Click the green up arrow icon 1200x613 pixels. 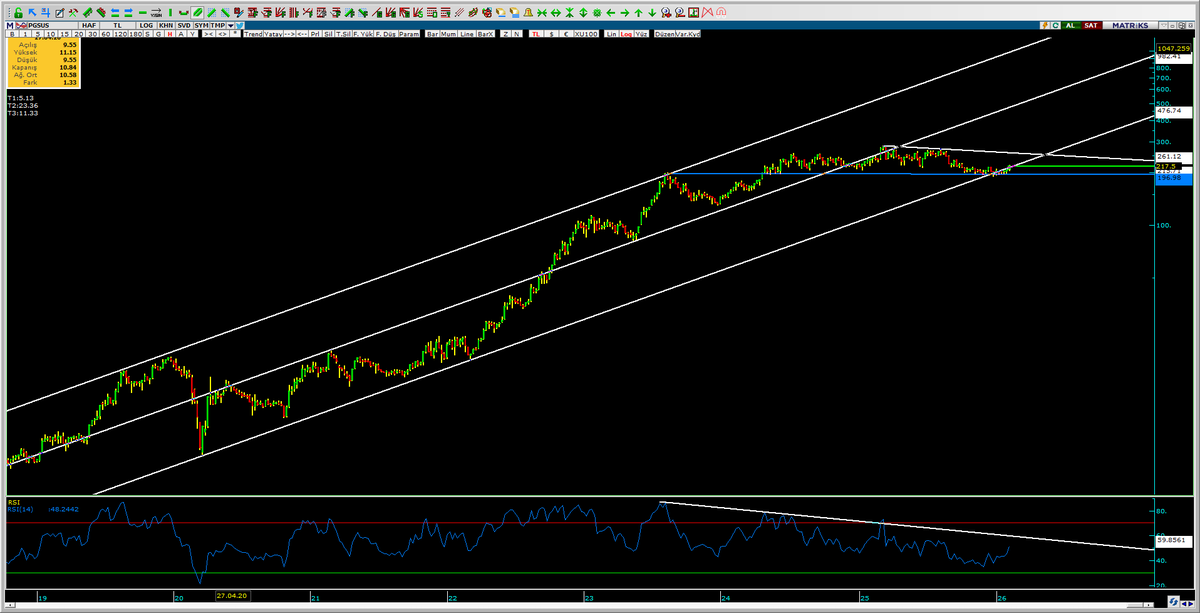pyautogui.click(x=638, y=13)
